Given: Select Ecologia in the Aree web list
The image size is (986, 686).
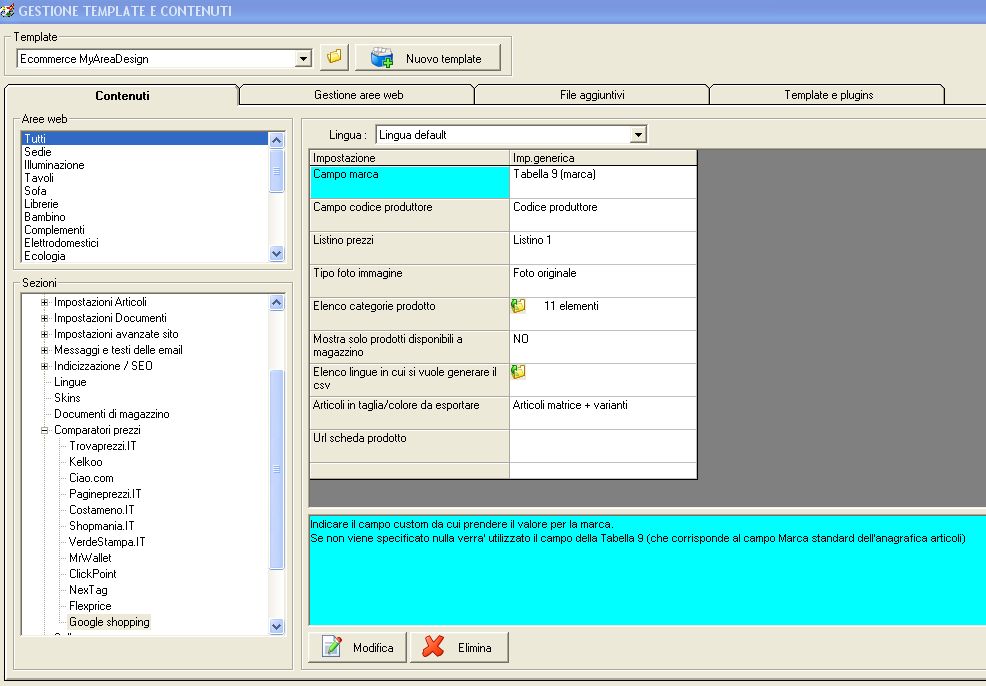Looking at the screenshot, I should tap(145, 256).
